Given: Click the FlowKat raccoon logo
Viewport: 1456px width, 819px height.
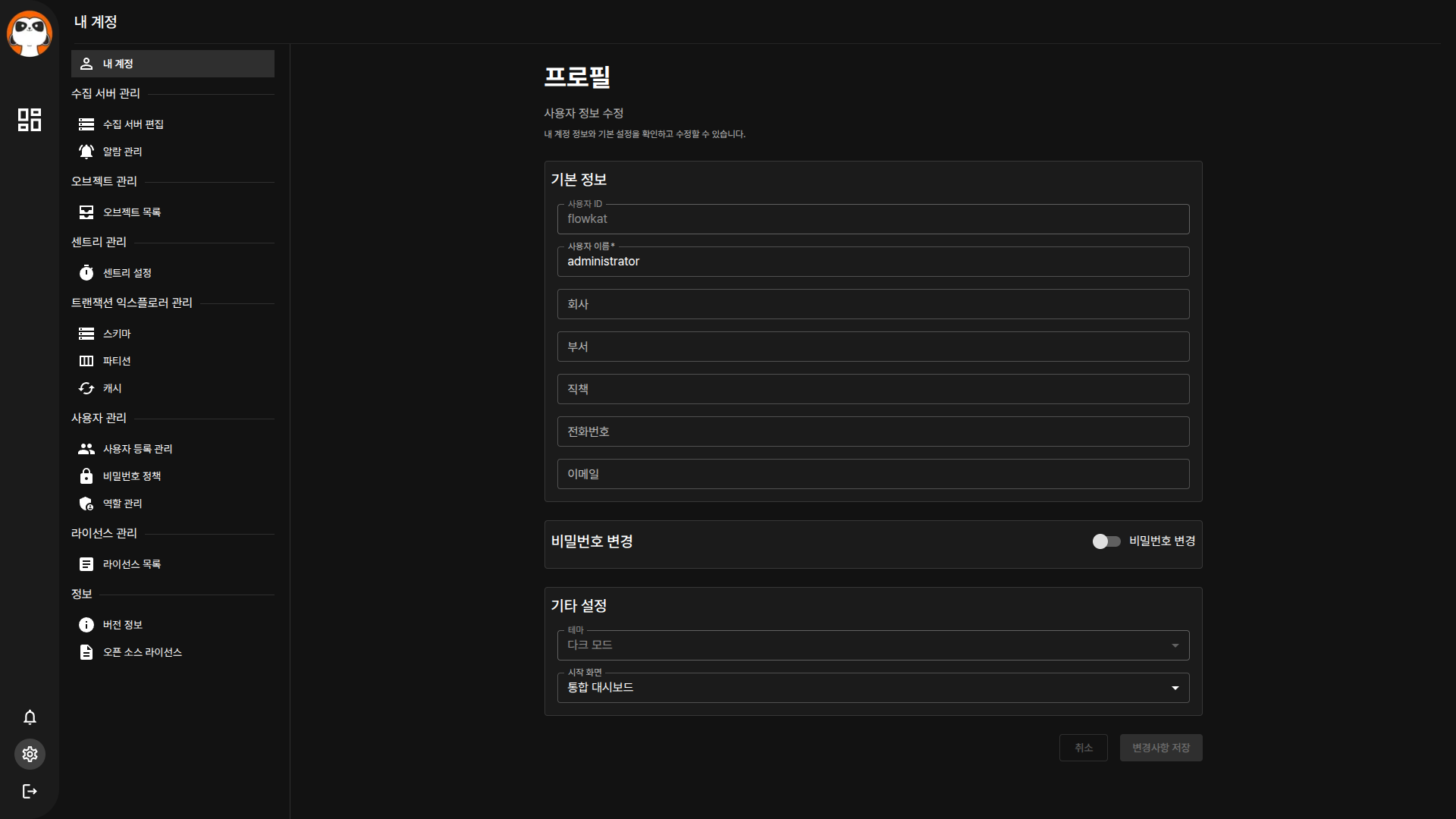Looking at the screenshot, I should (x=30, y=33).
